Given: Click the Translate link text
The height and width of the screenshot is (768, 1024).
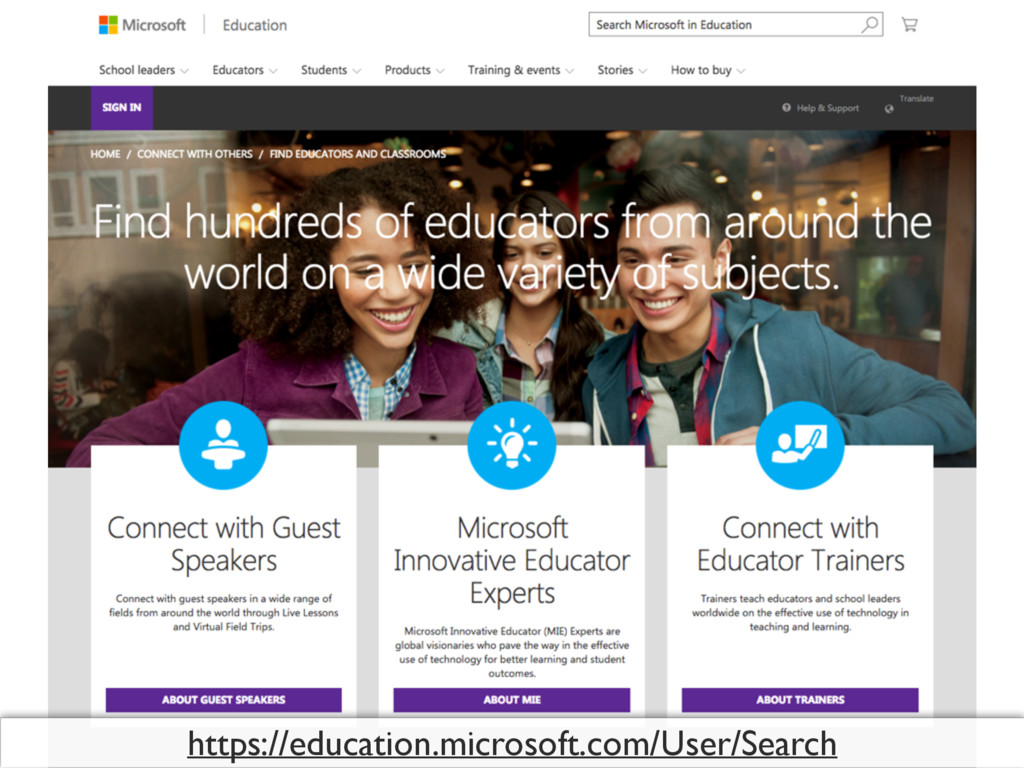Looking at the screenshot, I should (x=916, y=99).
